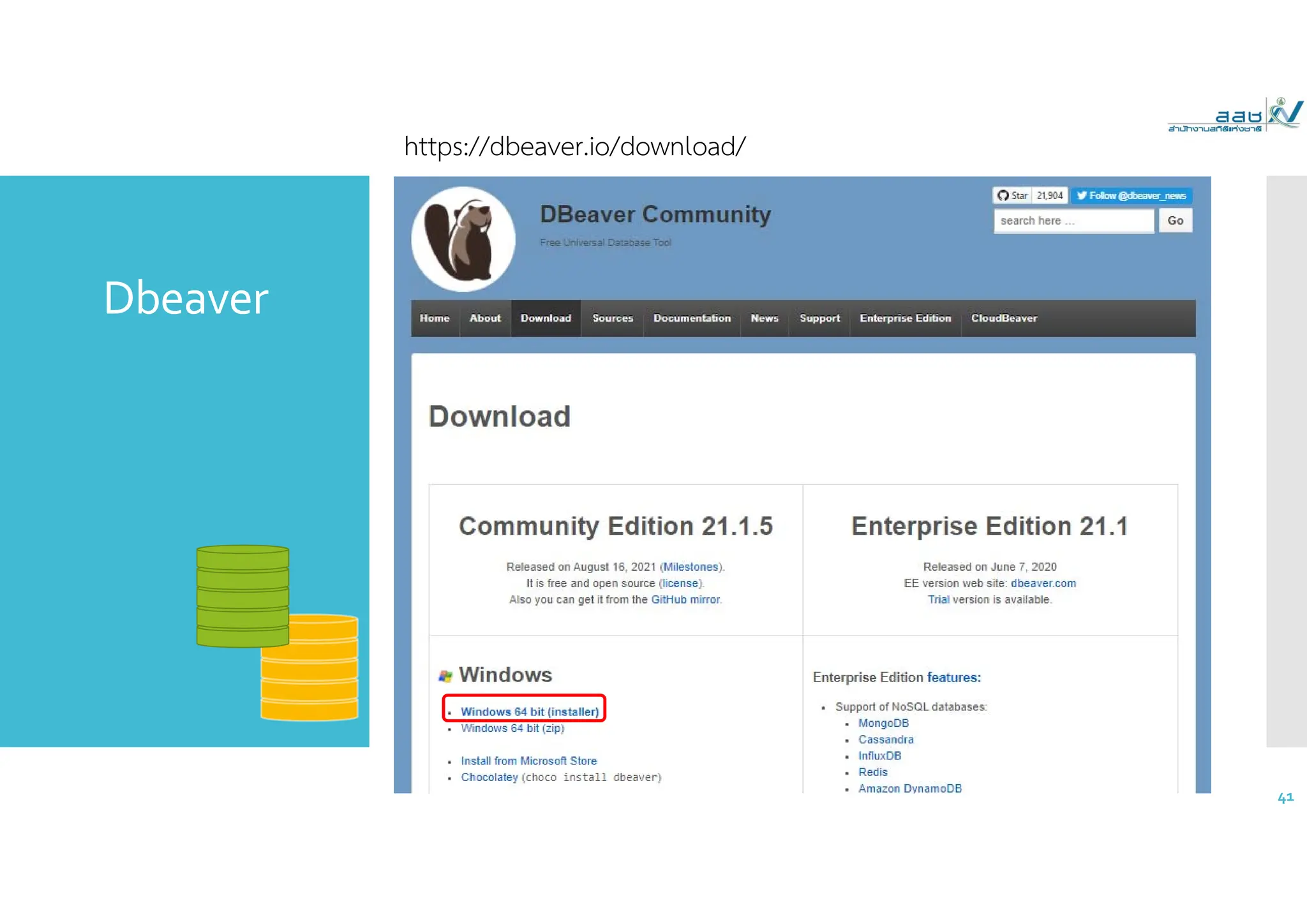Visit the dbeaver.com link
1307x924 pixels.
click(1043, 583)
